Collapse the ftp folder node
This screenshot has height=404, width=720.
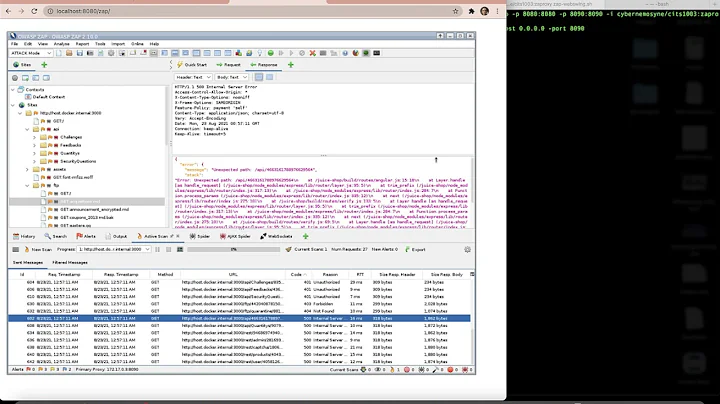(x=27, y=185)
